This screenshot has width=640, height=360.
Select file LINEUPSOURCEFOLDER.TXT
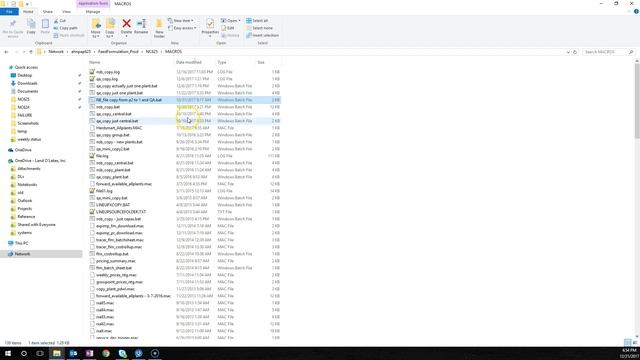[x=121, y=212]
